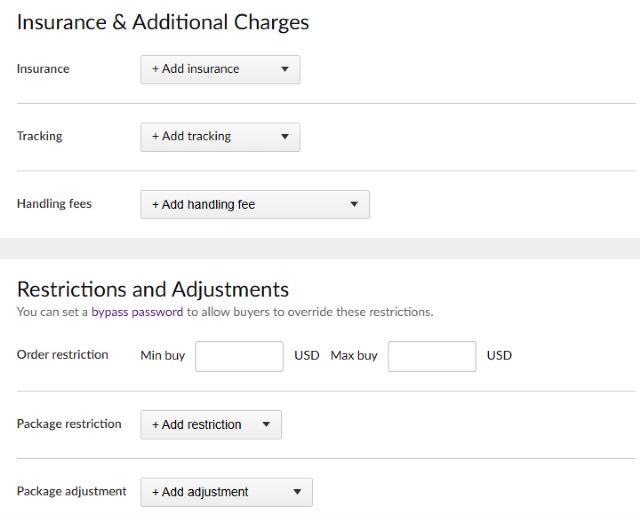Follow the bypass password link
640x514 pixels.
tap(137, 312)
